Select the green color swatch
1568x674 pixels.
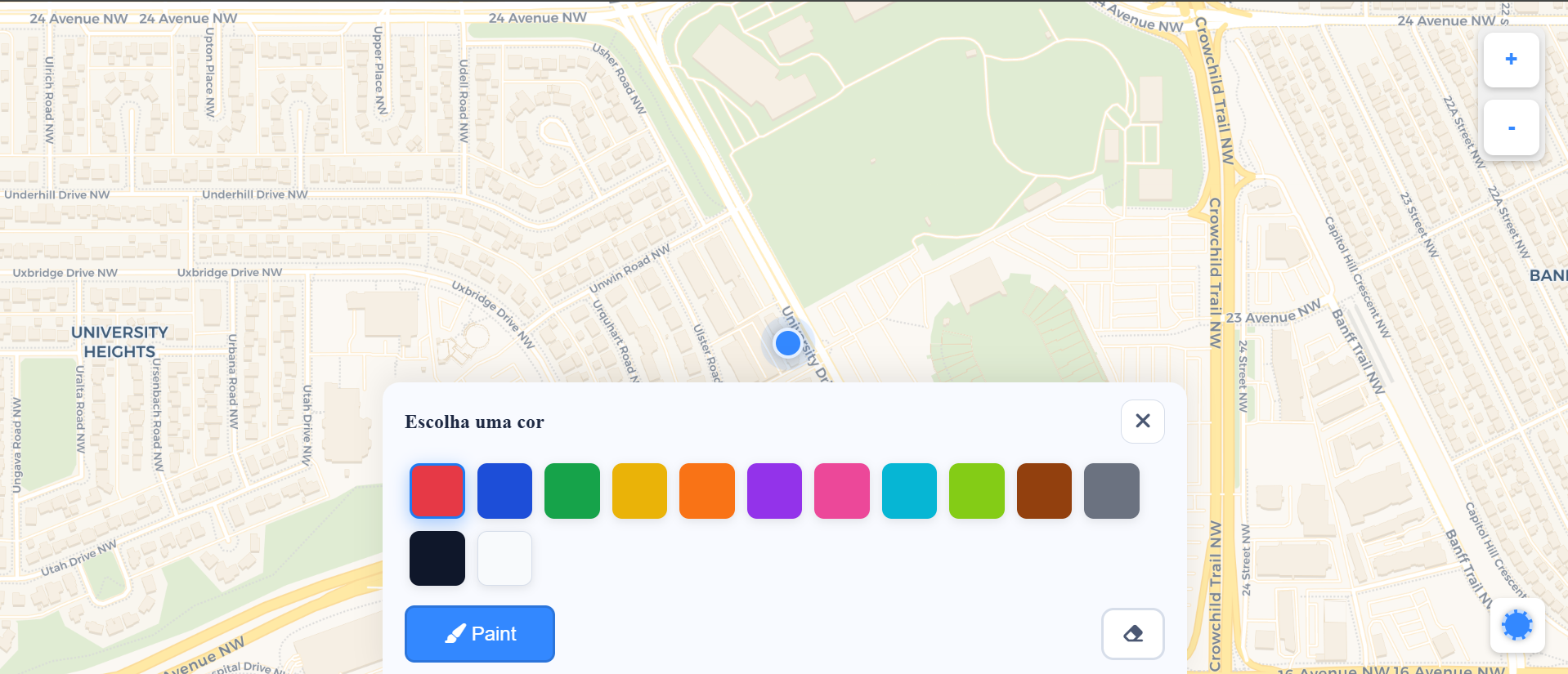572,491
